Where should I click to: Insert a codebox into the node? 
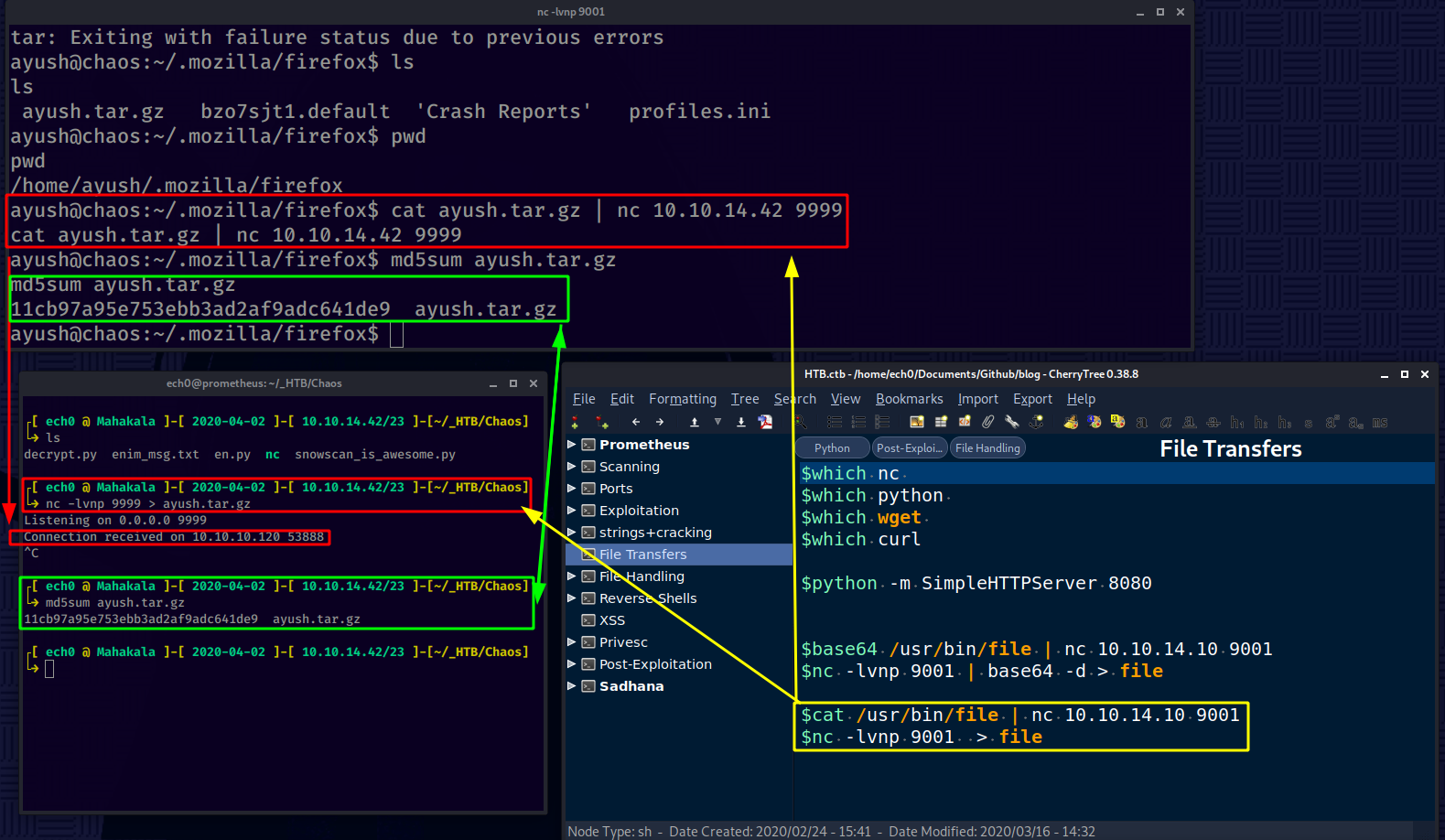click(965, 422)
